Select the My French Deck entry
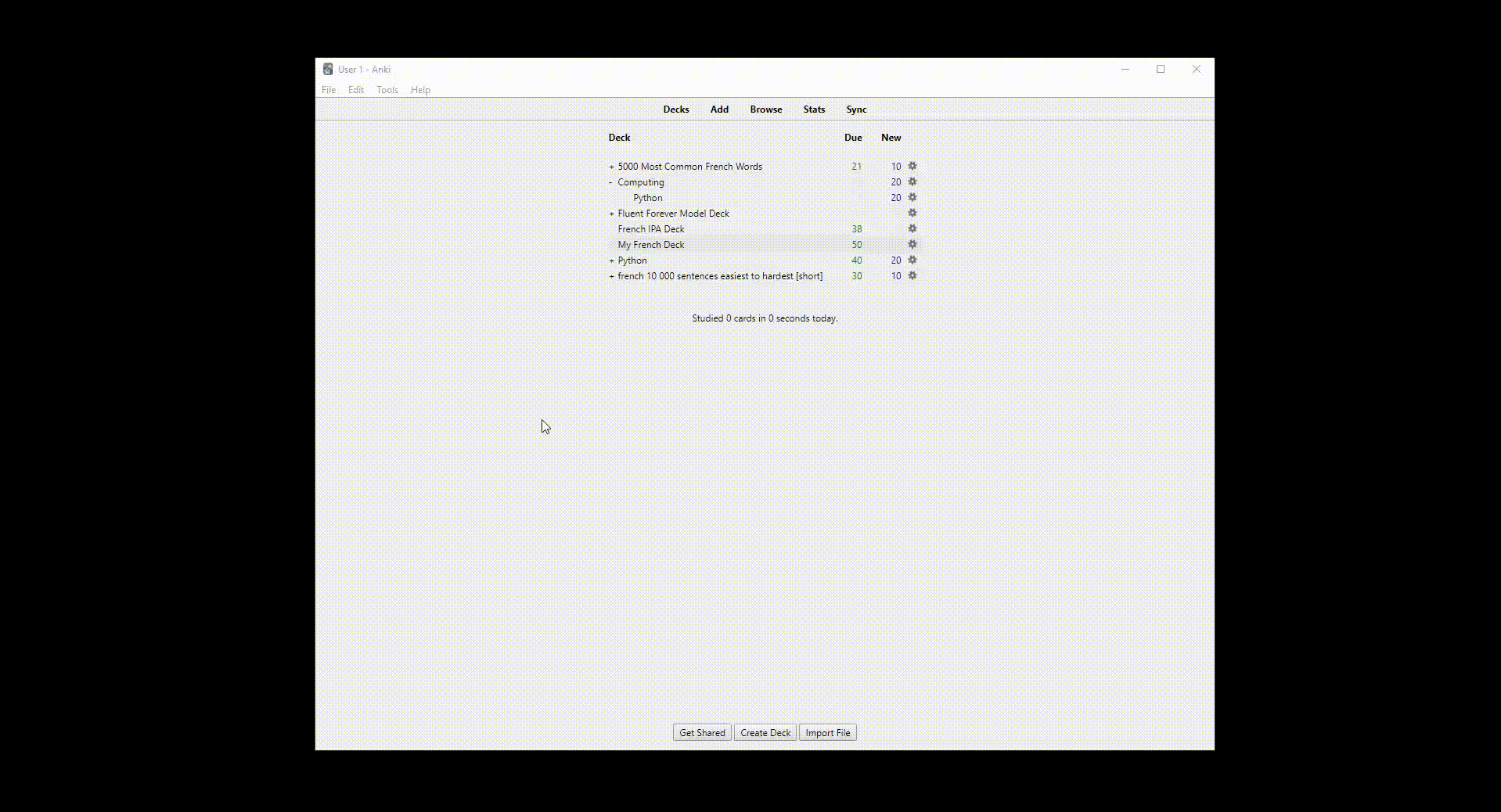The width and height of the screenshot is (1501, 812). click(650, 245)
